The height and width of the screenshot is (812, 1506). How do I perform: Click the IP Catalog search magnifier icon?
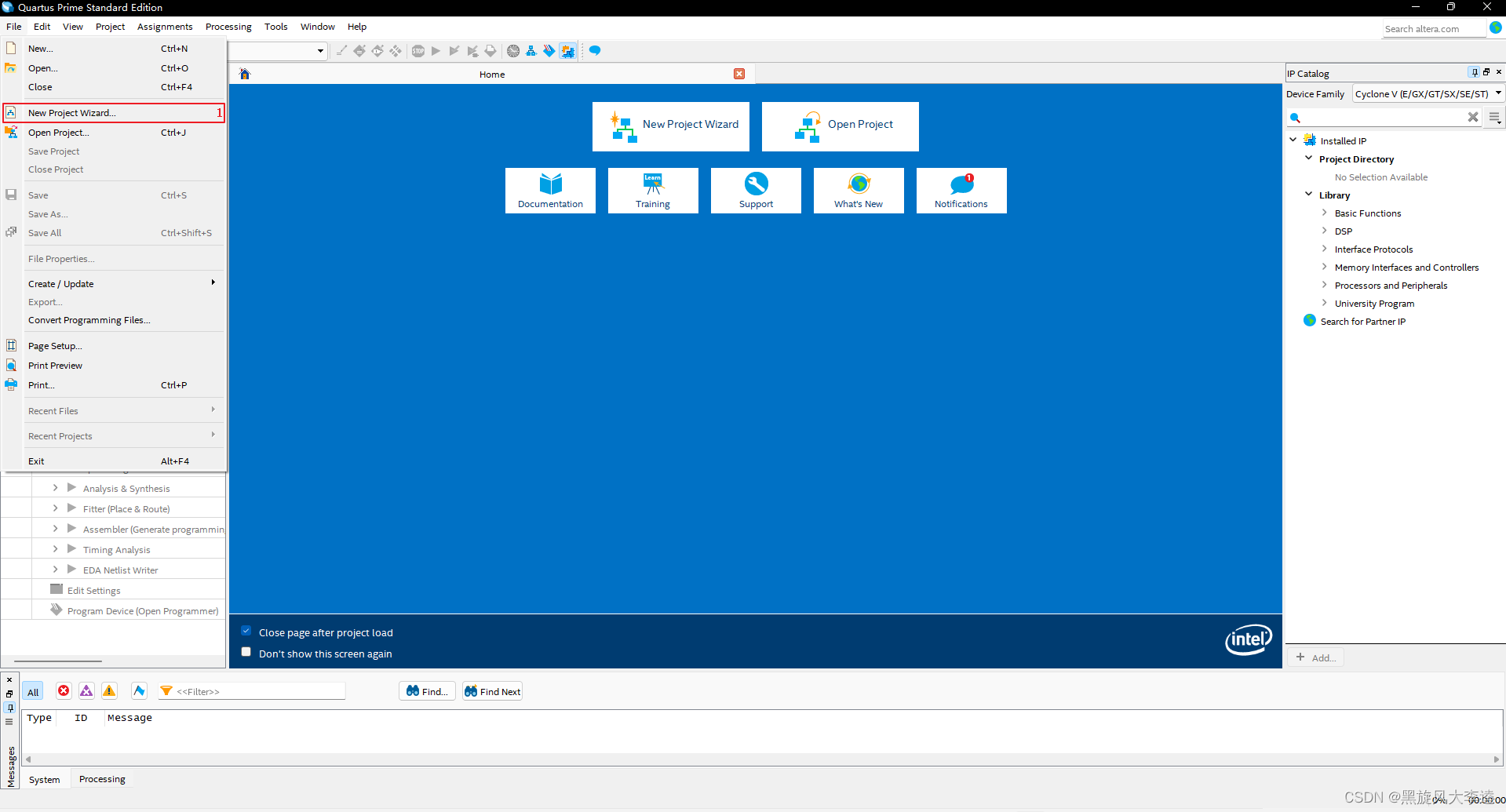tap(1296, 118)
